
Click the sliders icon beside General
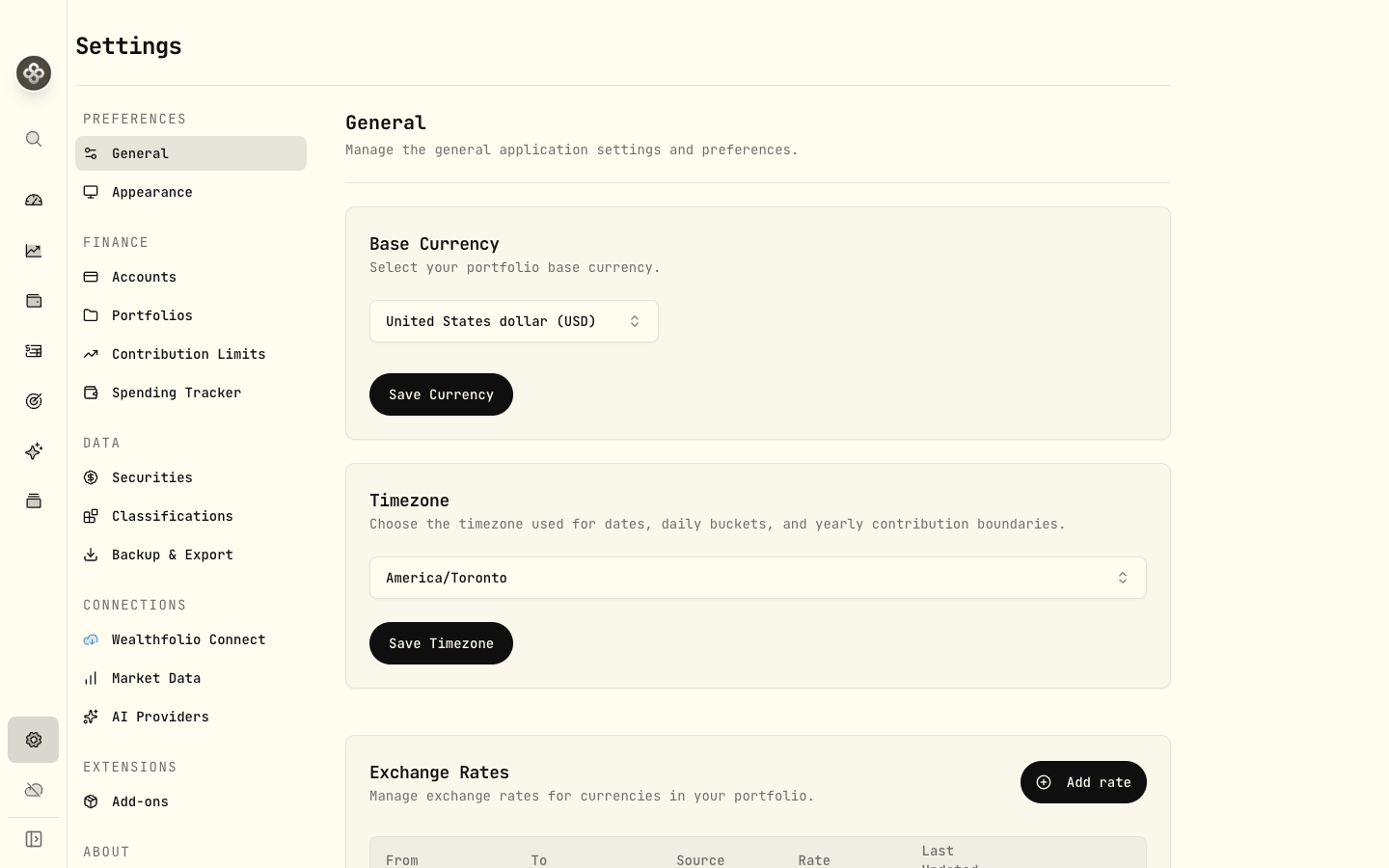[91, 153]
